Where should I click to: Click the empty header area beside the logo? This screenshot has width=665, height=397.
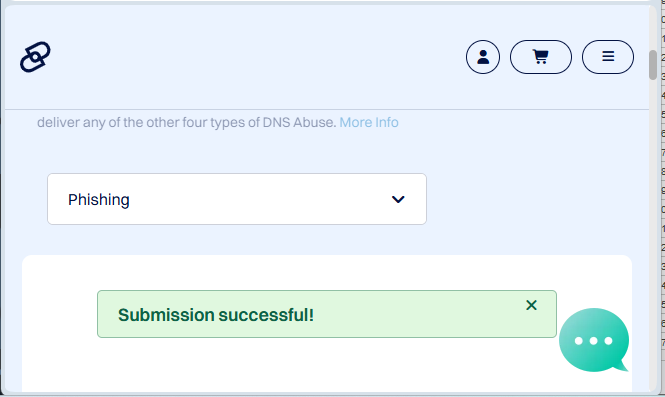pyautogui.click(x=254, y=57)
